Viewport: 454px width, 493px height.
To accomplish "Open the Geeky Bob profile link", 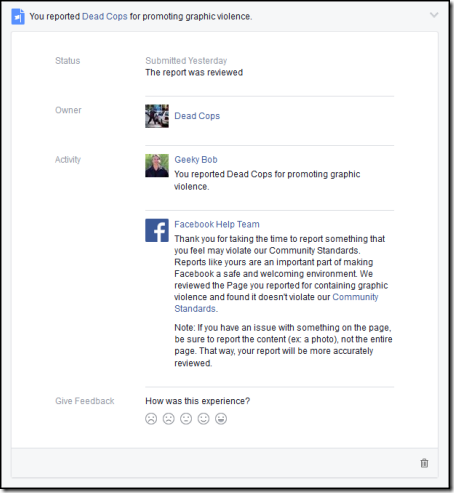I will click(196, 160).
